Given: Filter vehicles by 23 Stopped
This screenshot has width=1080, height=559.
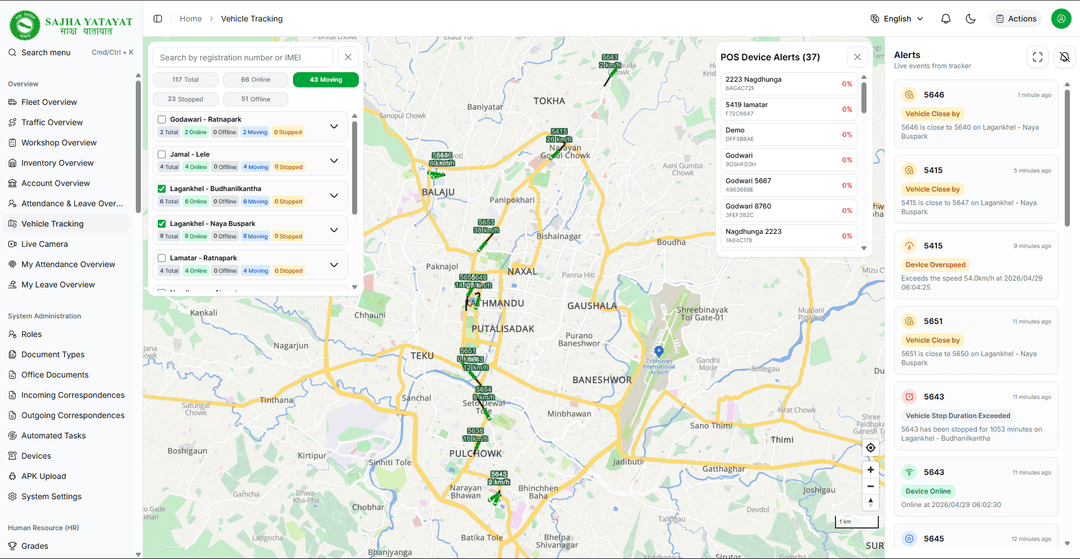Looking at the screenshot, I should tap(186, 99).
